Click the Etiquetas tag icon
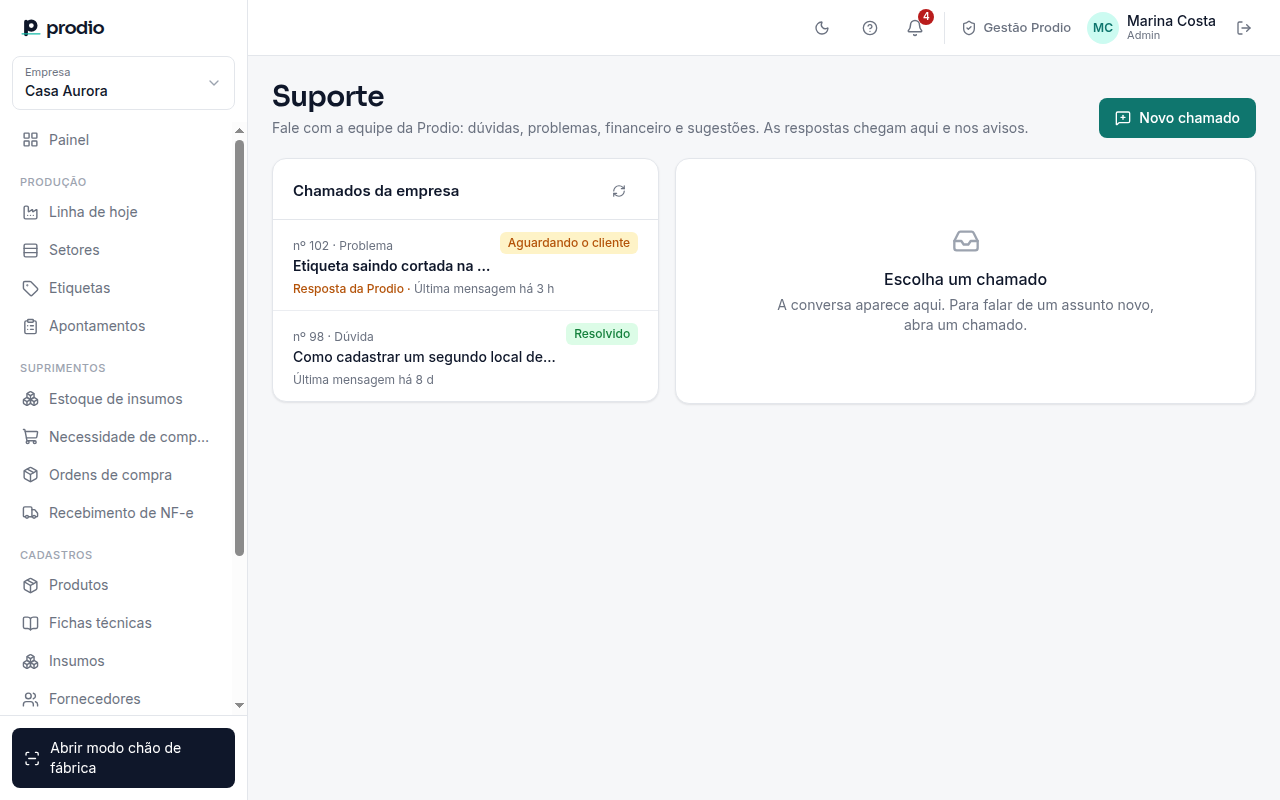Image resolution: width=1280 pixels, height=800 pixels. click(x=31, y=288)
